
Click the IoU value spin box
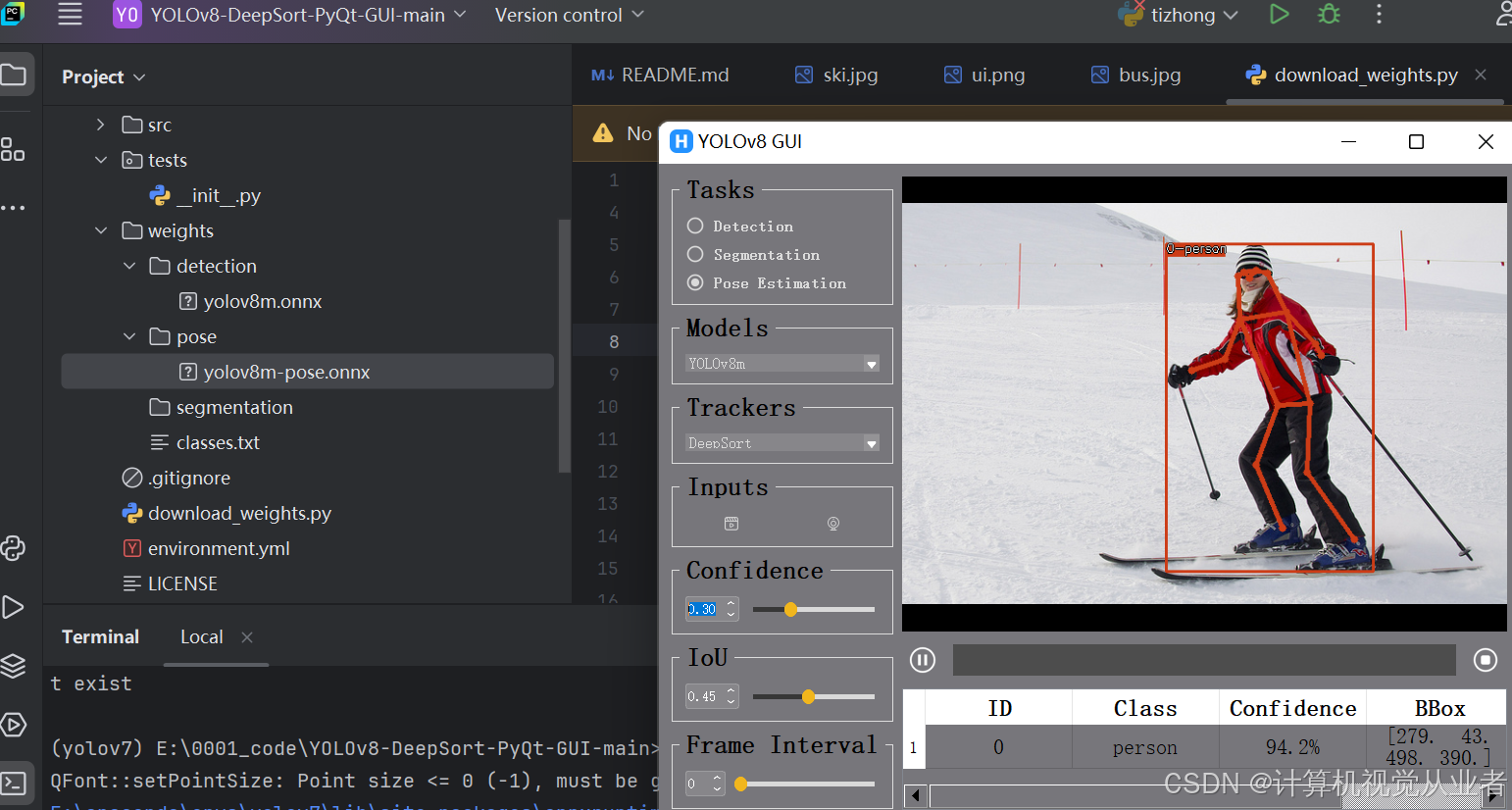point(711,696)
